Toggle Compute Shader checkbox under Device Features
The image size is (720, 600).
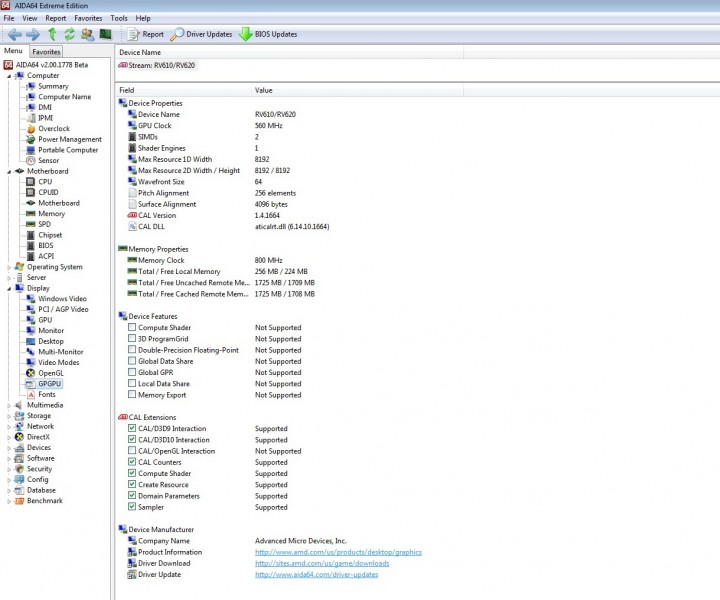[132, 327]
